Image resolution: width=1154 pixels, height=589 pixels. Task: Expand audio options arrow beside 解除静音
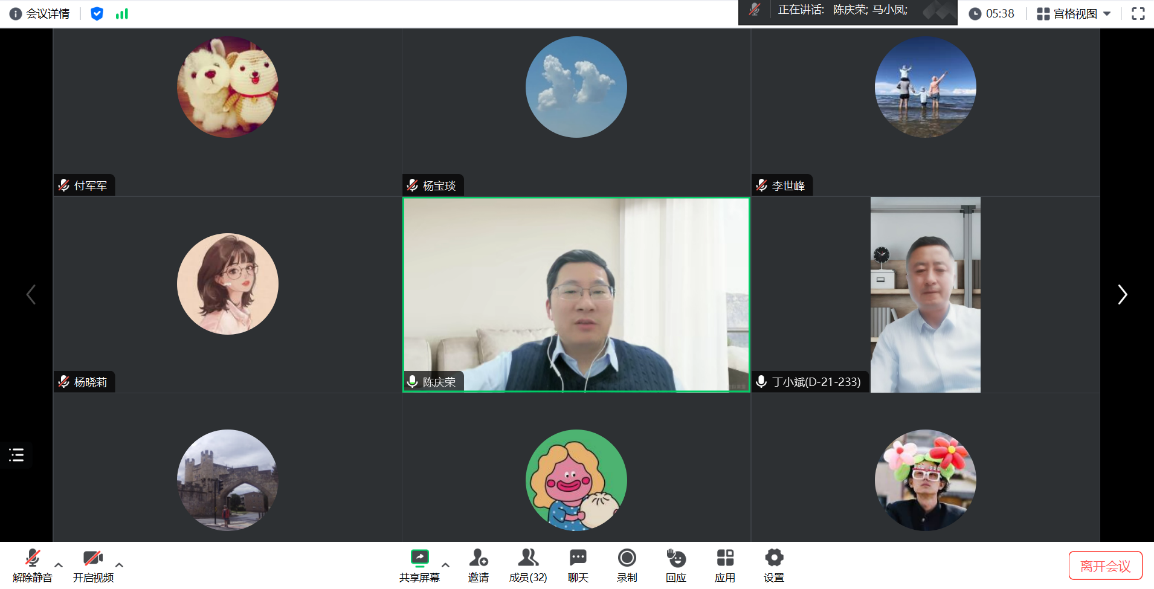point(58,565)
